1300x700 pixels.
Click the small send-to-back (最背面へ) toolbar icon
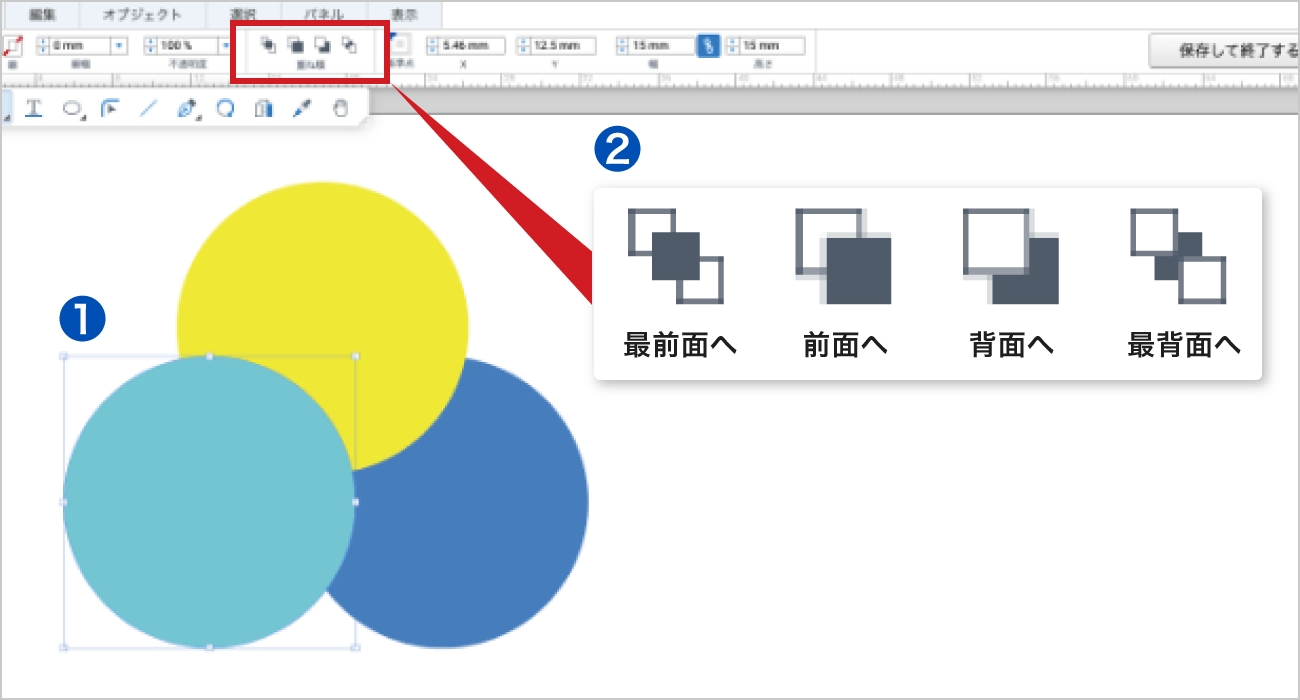[349, 45]
